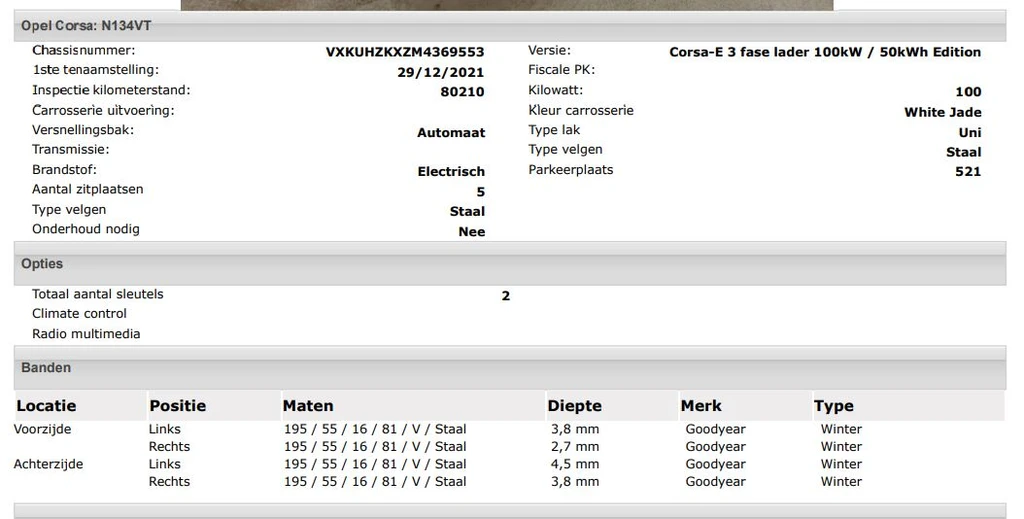Image resolution: width=1024 pixels, height=519 pixels.
Task: Click the 'Electrisch' fuel value
Action: [x=451, y=172]
